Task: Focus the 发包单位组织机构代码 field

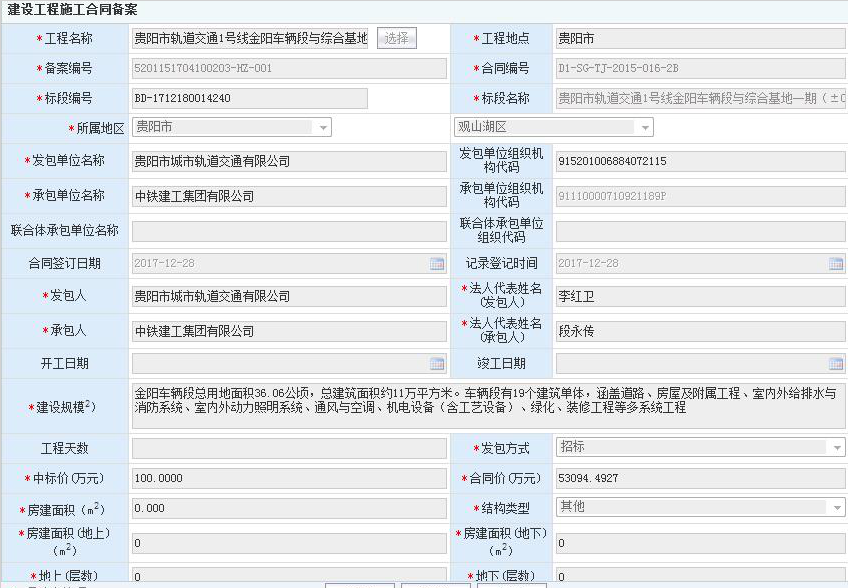Action: tap(700, 161)
